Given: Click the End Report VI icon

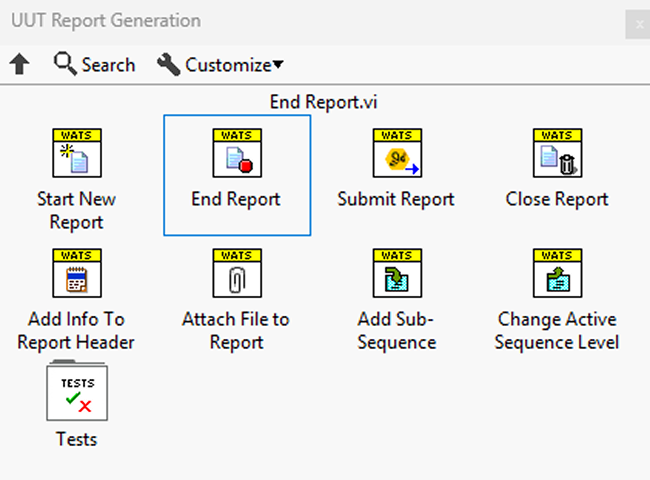Looking at the screenshot, I should (x=236, y=153).
